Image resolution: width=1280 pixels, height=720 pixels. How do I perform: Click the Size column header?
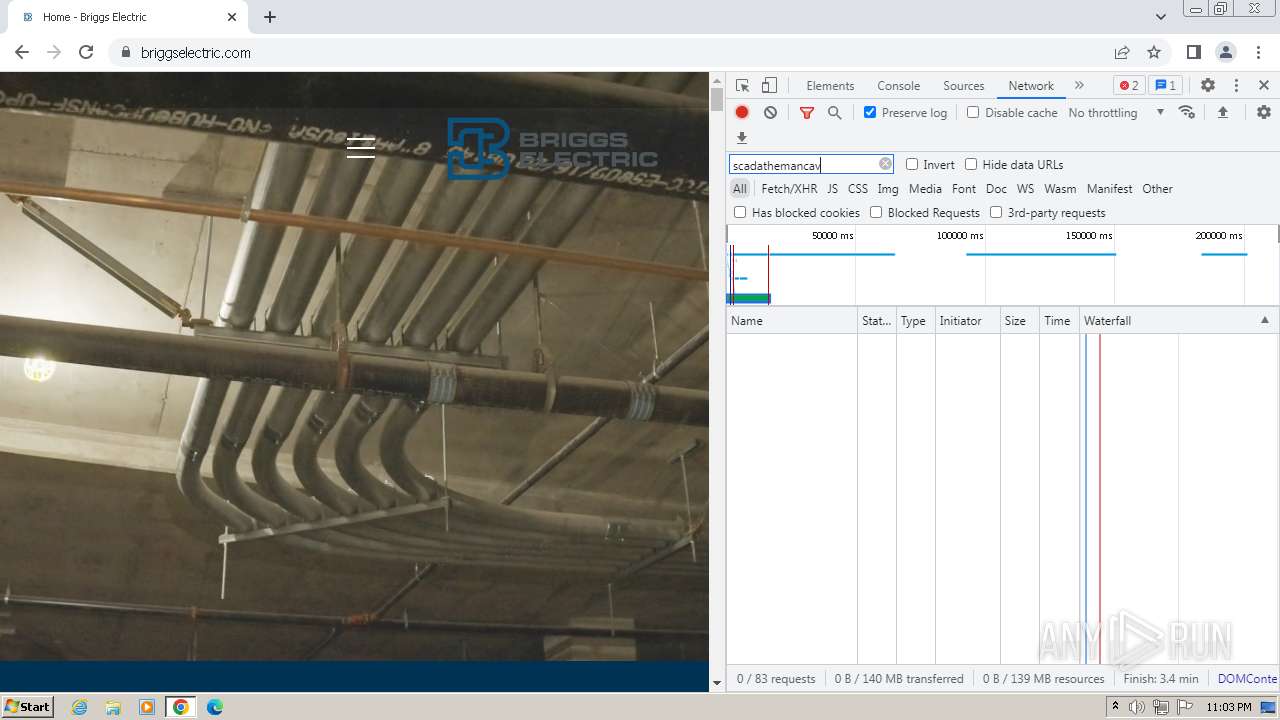(1020, 320)
